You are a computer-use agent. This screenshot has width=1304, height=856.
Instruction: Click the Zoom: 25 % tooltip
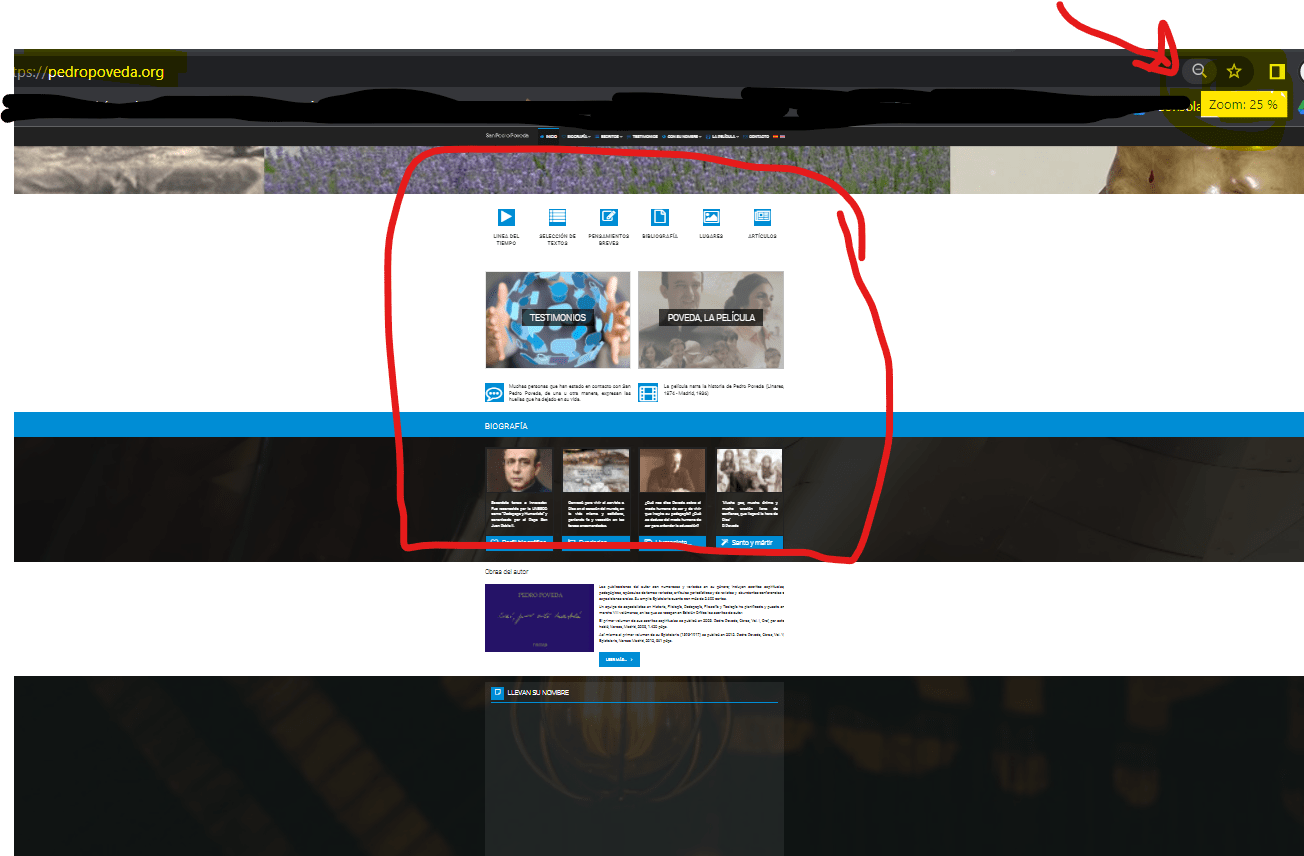[1243, 104]
